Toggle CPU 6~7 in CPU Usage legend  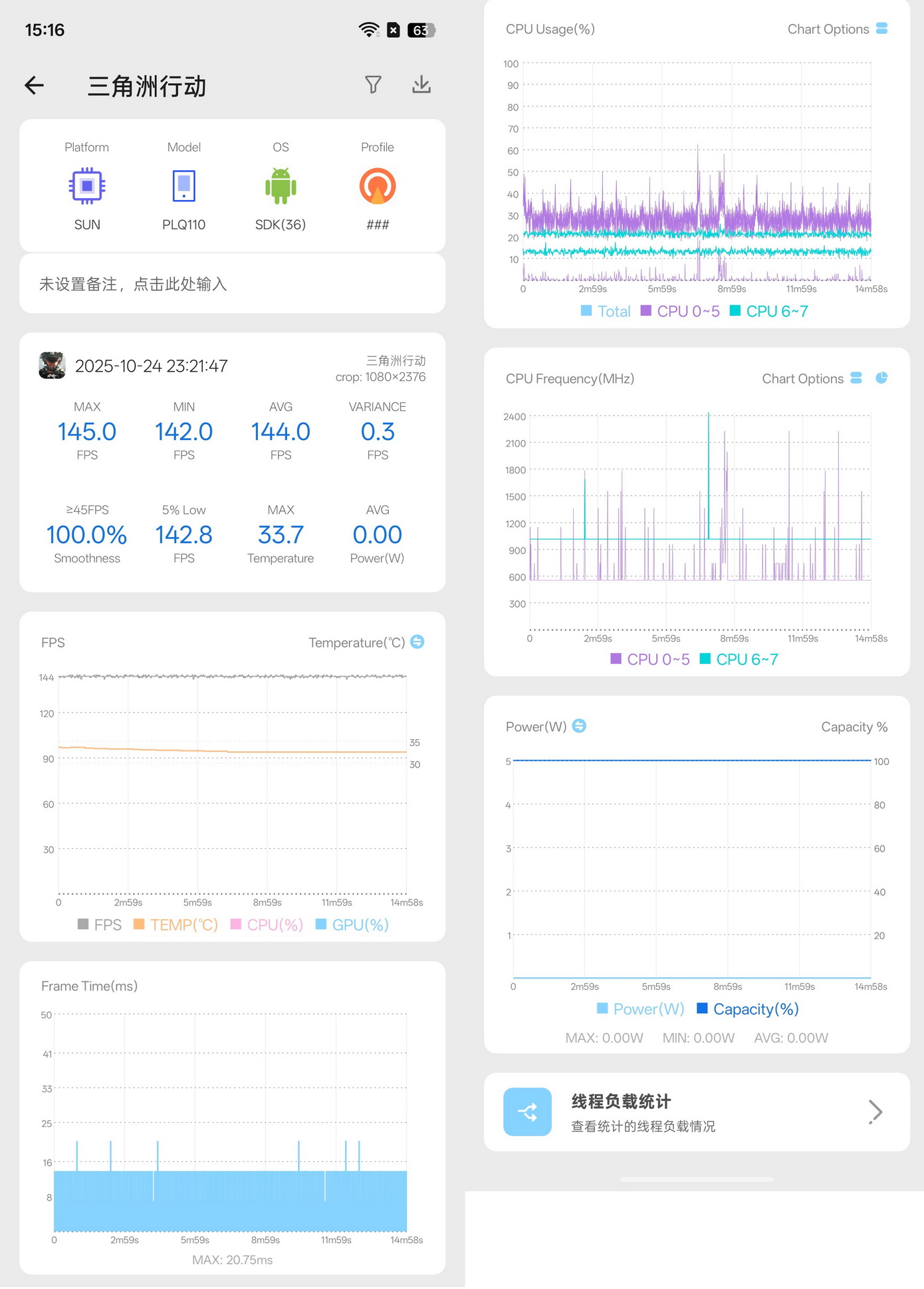coord(769,311)
